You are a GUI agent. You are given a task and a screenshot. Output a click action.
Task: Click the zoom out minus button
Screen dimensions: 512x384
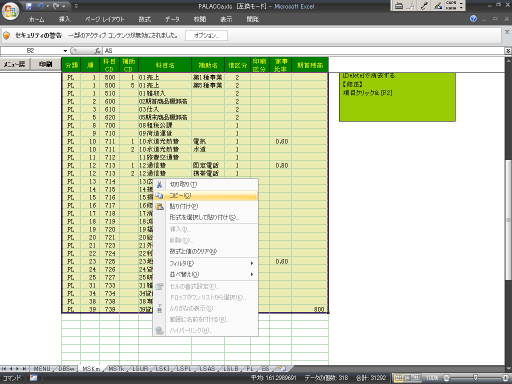click(x=446, y=378)
